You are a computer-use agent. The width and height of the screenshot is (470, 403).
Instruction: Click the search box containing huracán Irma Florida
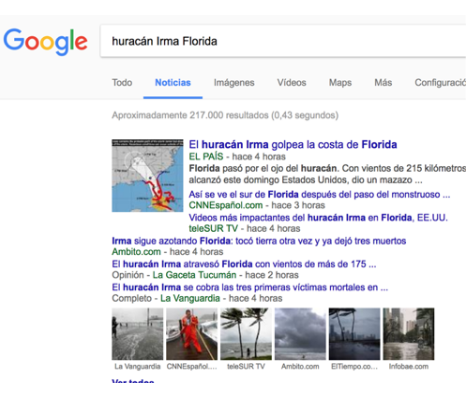coord(283,41)
